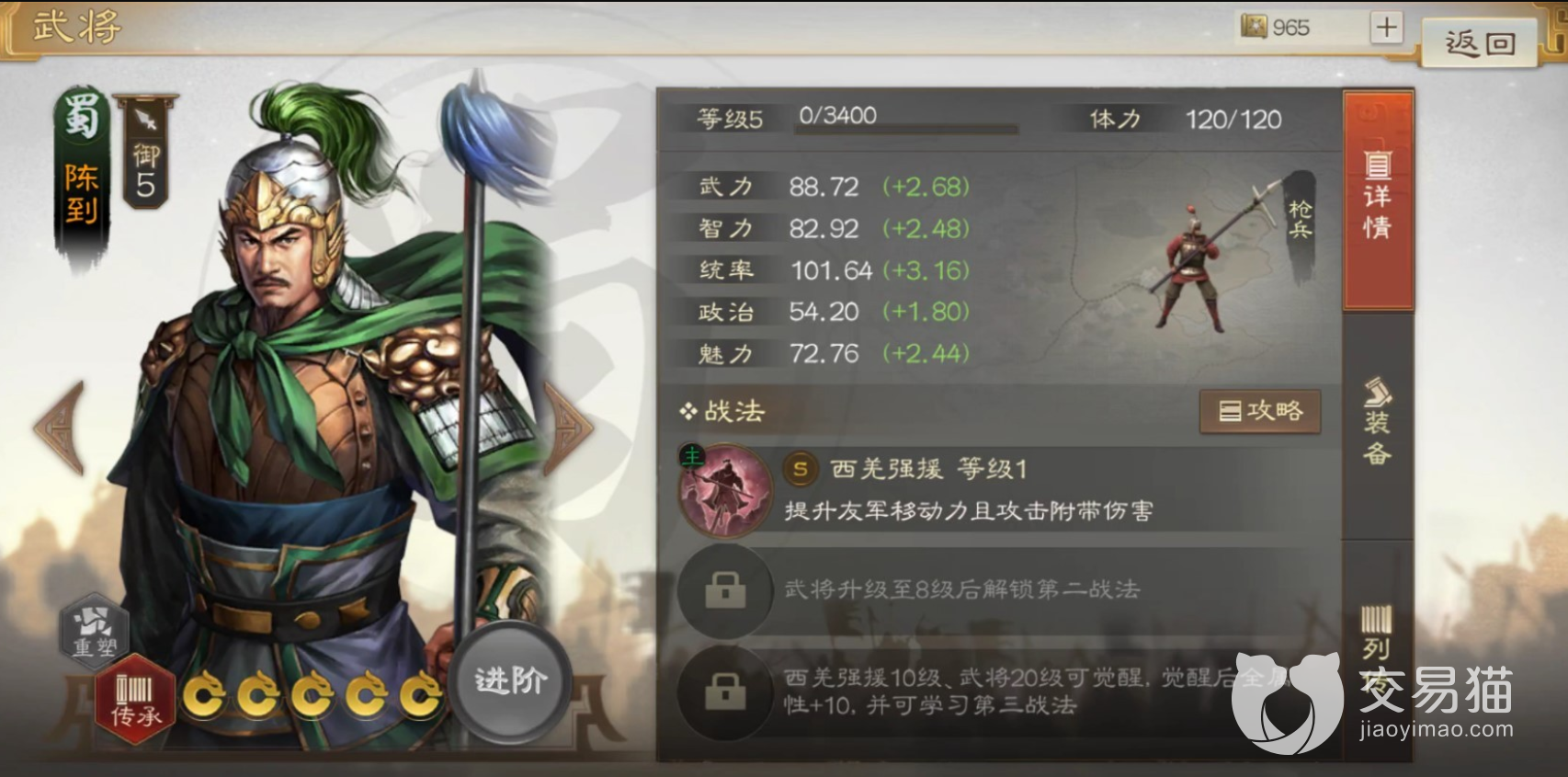Click the plus icon beside 965
Screen dimensions: 1568x777
coord(1386,28)
